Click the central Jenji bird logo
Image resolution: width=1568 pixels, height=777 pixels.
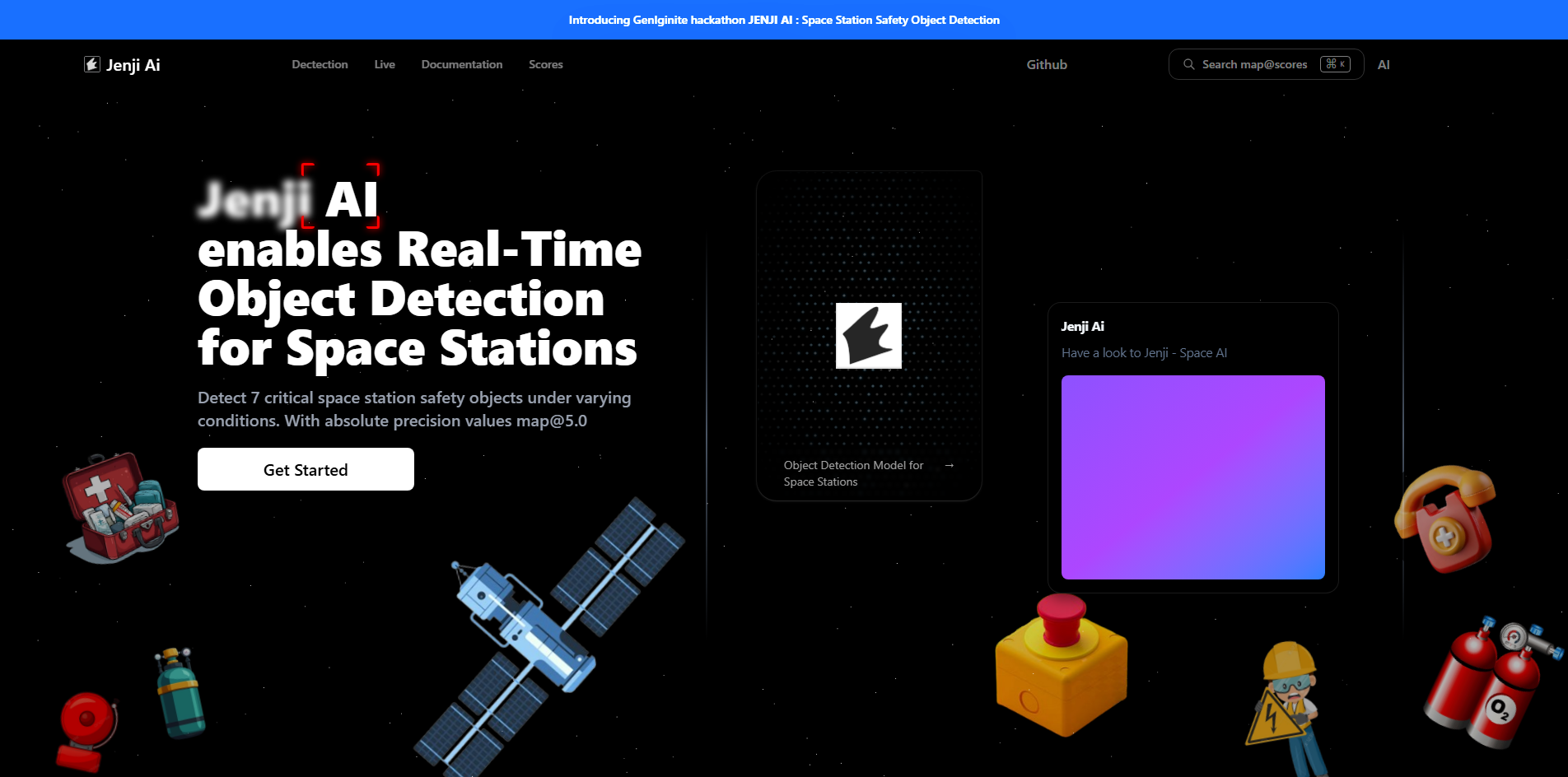[868, 336]
